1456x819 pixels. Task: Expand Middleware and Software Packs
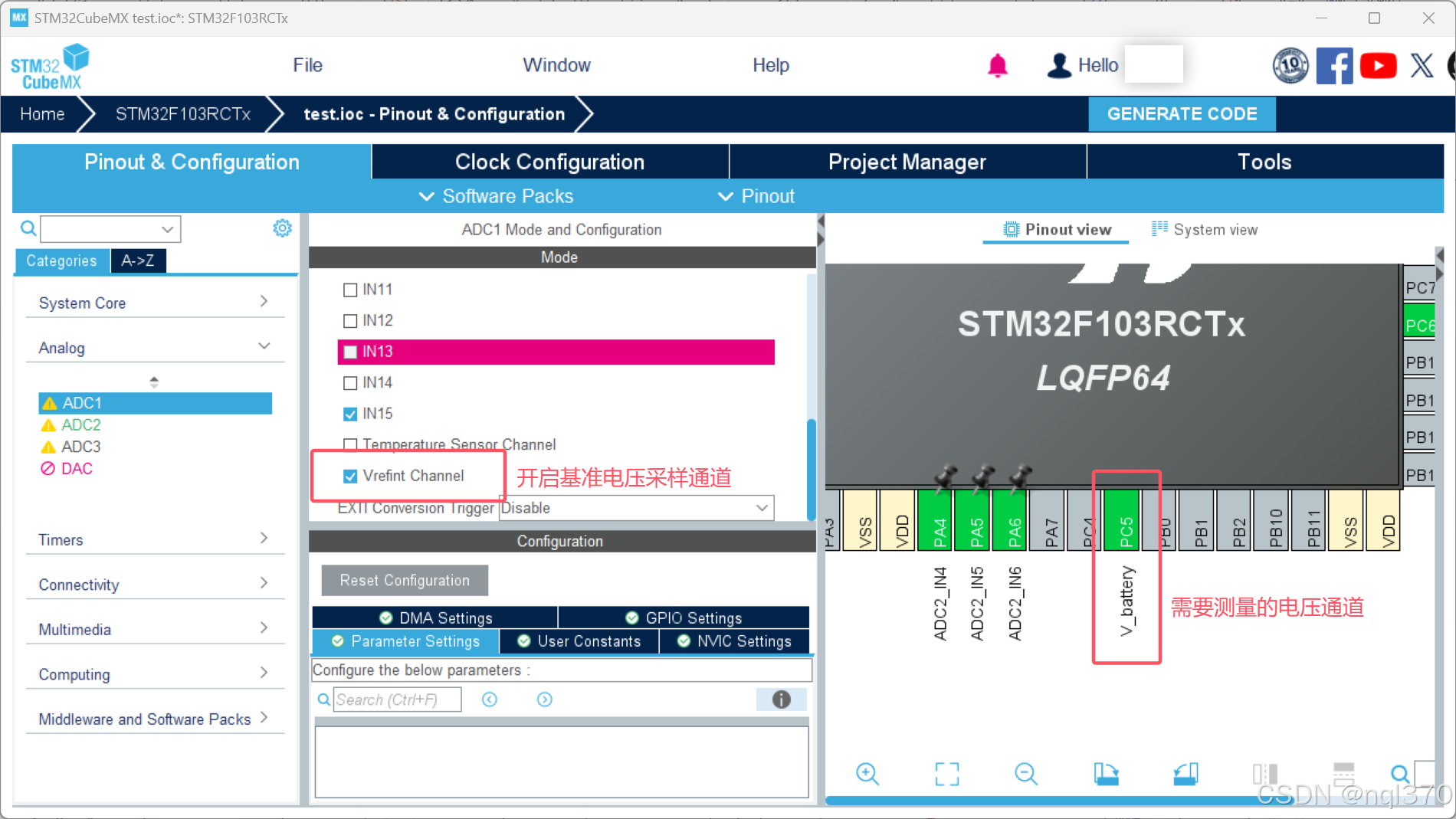pyautogui.click(x=155, y=719)
